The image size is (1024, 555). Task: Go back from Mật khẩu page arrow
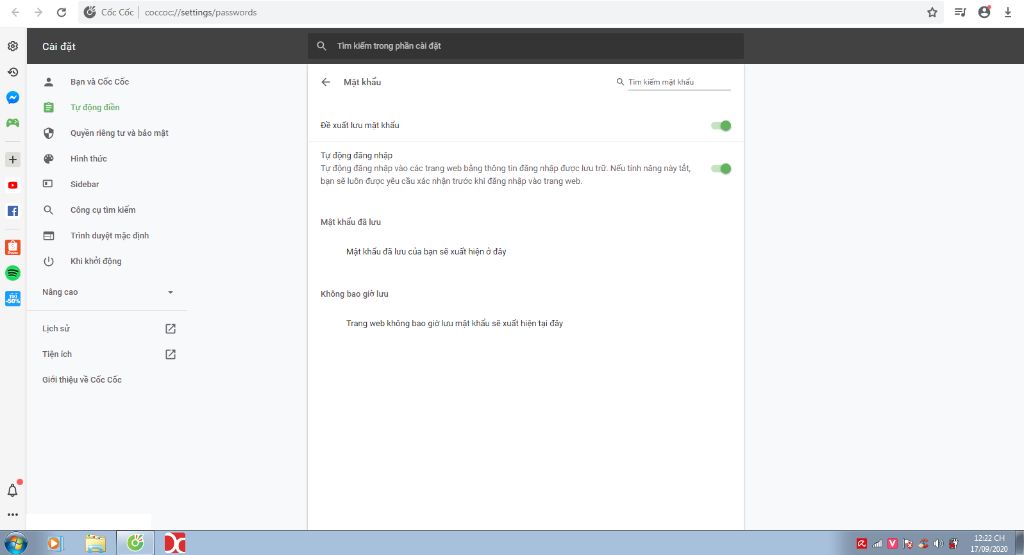click(x=326, y=82)
